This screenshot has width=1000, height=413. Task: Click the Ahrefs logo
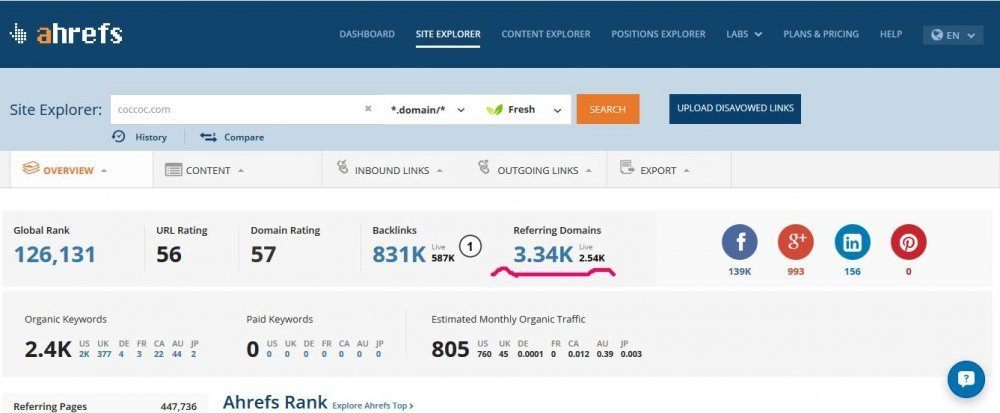[66, 34]
